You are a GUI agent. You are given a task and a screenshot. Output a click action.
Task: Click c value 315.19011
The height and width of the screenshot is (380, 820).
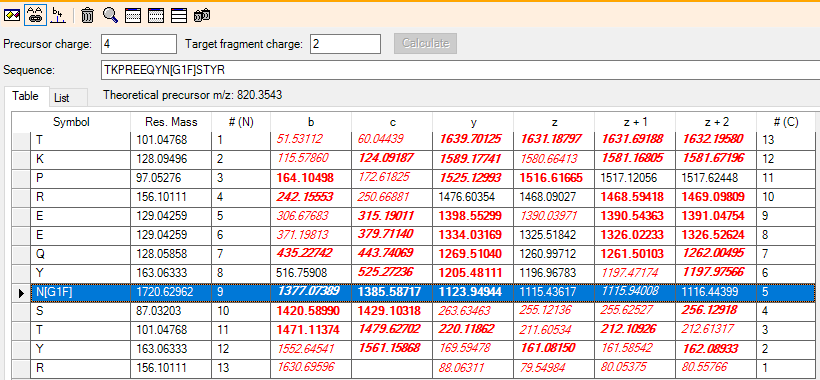[x=392, y=216]
